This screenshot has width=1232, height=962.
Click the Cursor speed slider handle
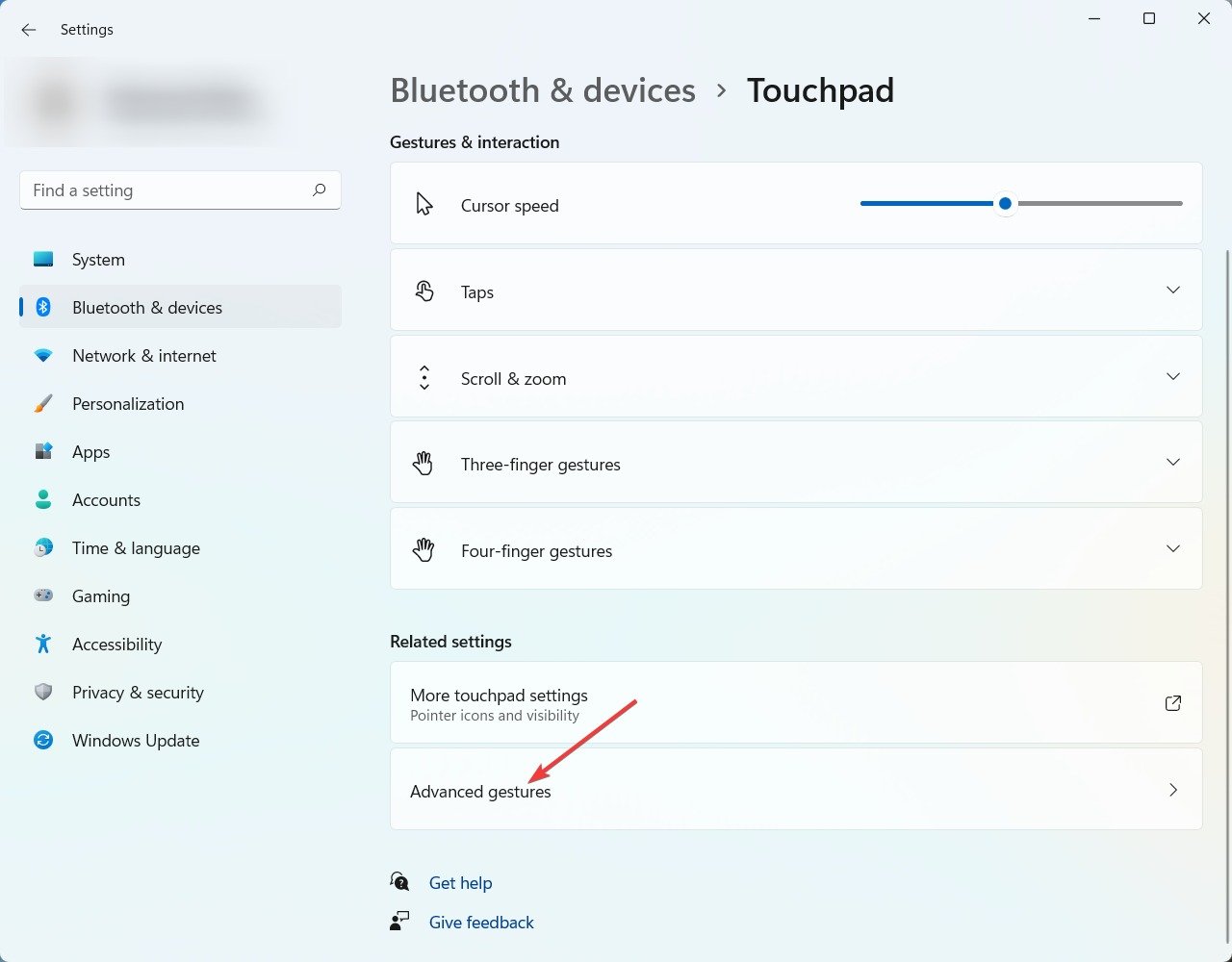[1005, 204]
